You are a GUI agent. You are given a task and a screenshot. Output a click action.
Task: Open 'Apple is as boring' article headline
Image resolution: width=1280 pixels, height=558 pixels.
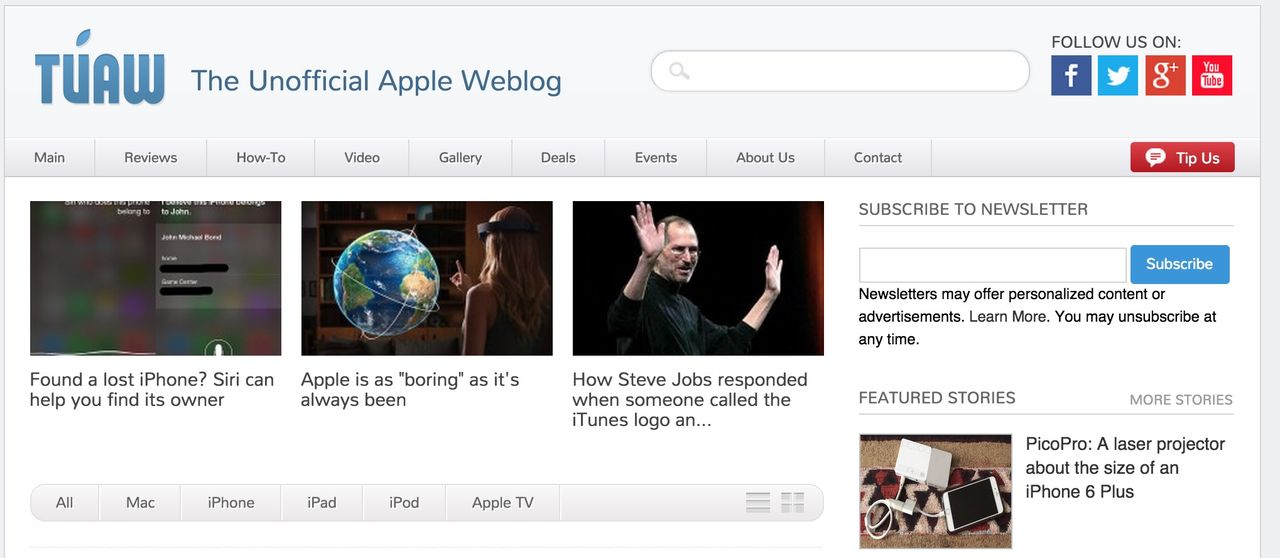point(410,389)
